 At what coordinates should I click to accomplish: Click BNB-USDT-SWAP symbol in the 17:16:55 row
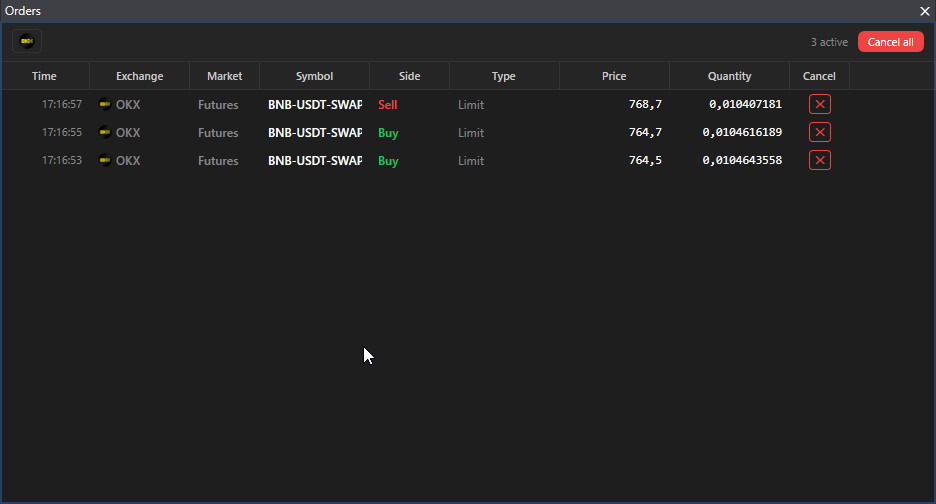(315, 133)
